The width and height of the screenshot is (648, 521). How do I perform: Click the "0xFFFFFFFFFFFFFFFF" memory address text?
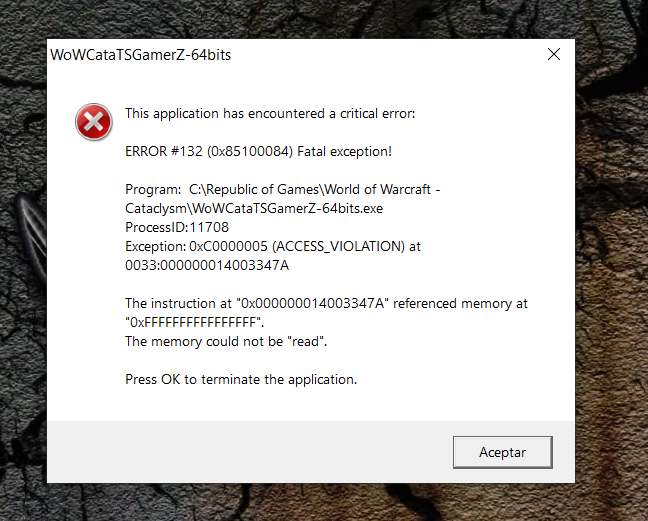pos(194,322)
